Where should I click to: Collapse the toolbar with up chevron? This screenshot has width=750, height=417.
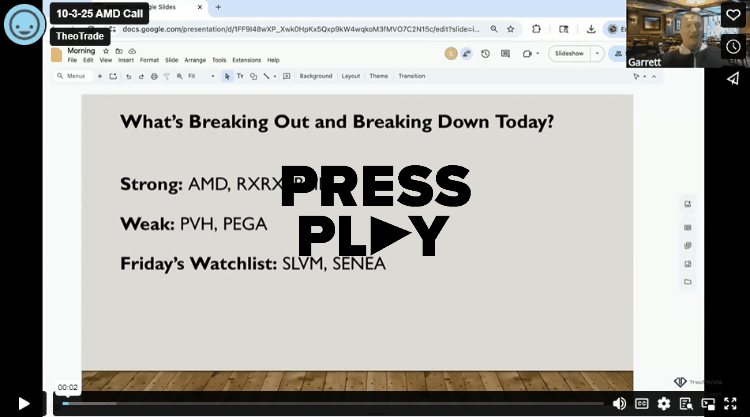point(654,77)
